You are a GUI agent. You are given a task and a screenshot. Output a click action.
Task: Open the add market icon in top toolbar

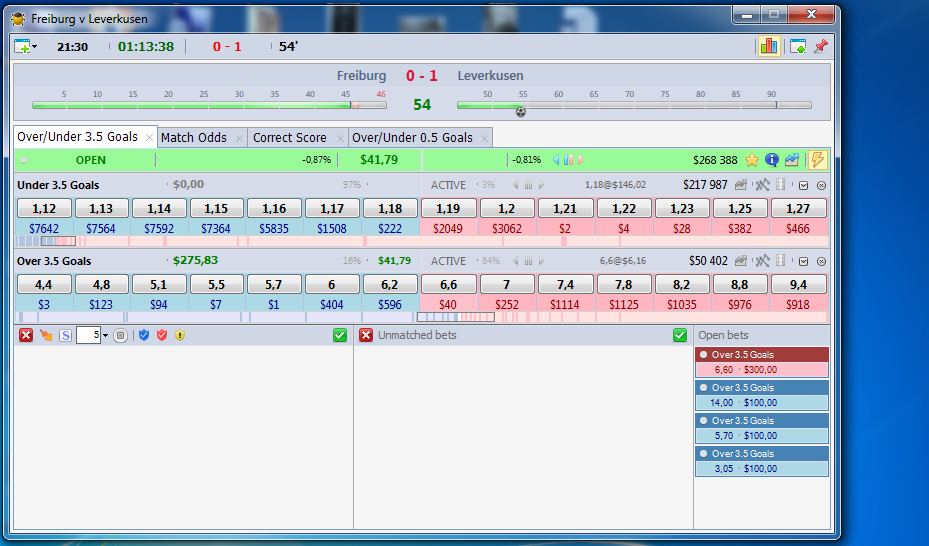click(22, 47)
